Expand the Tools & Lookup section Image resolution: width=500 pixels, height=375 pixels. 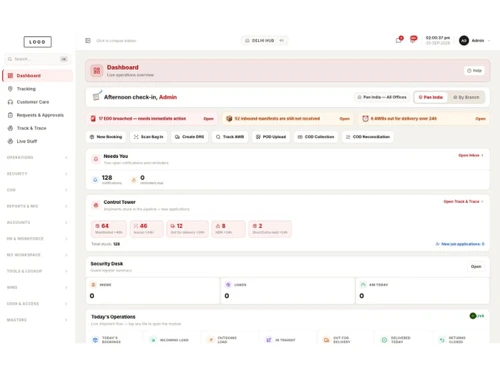(x=37, y=271)
